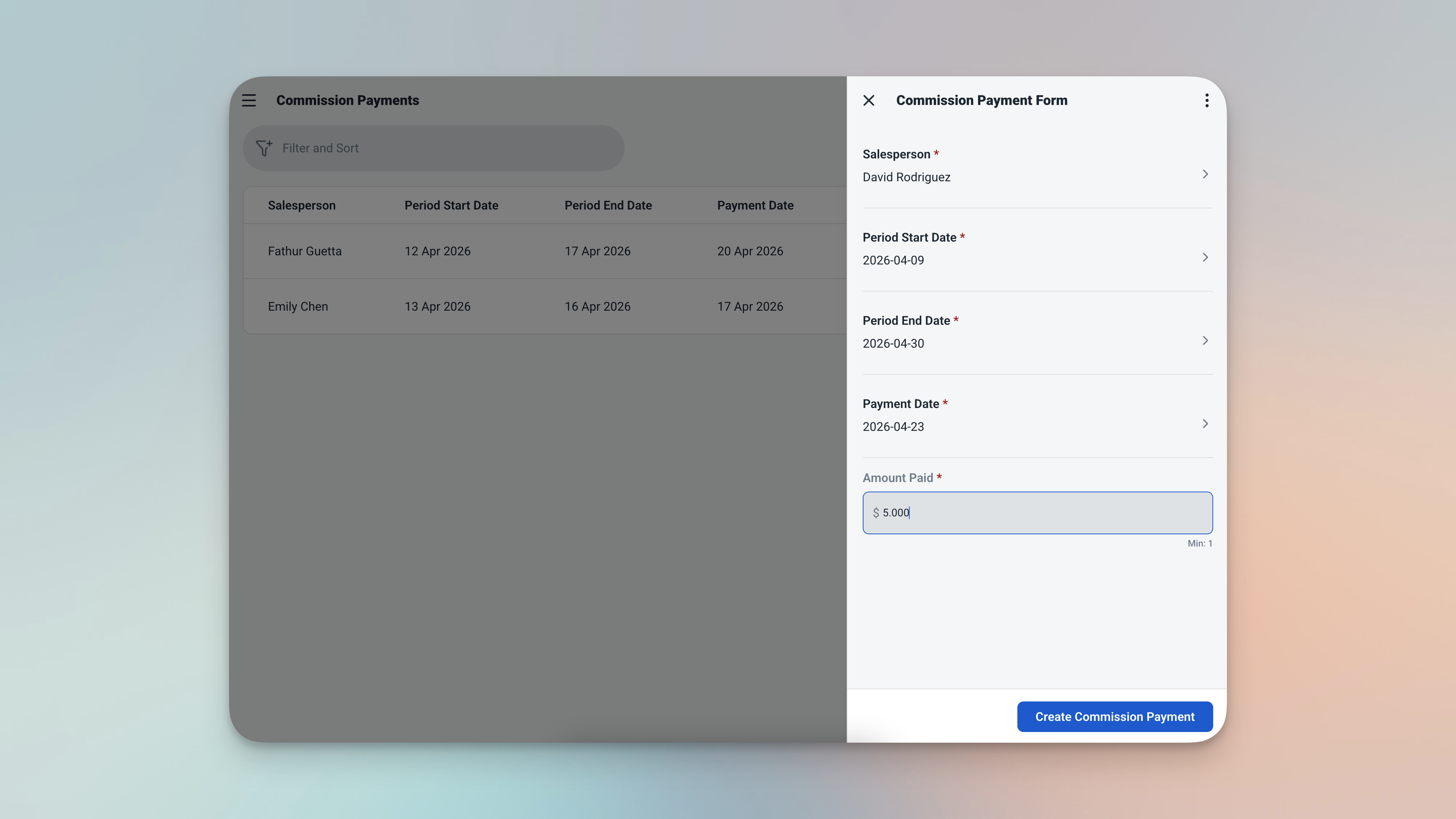The image size is (1456, 819).
Task: Click the 2026-04-30 end date value
Action: point(893,343)
